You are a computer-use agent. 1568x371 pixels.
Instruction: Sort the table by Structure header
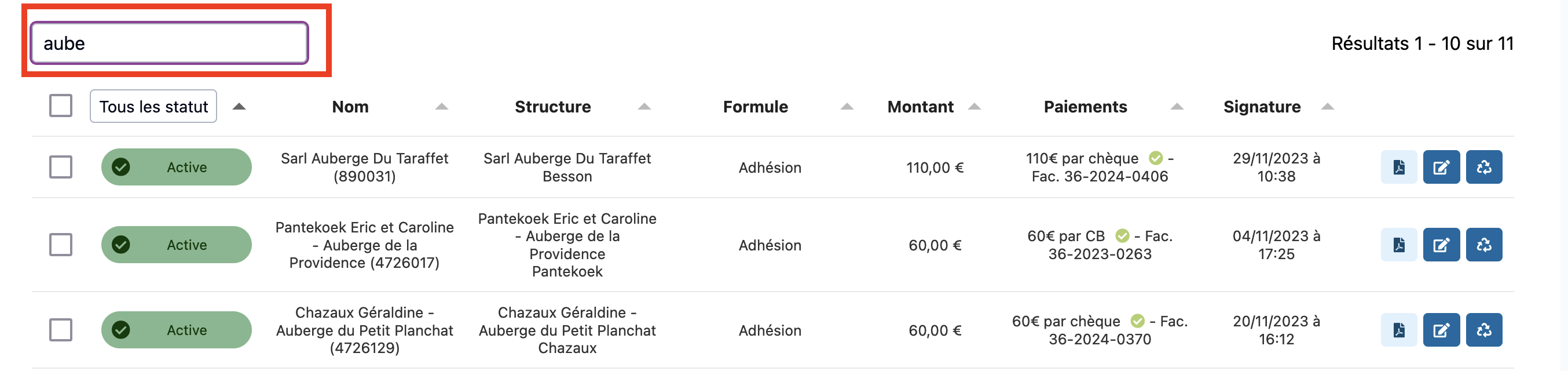click(552, 107)
